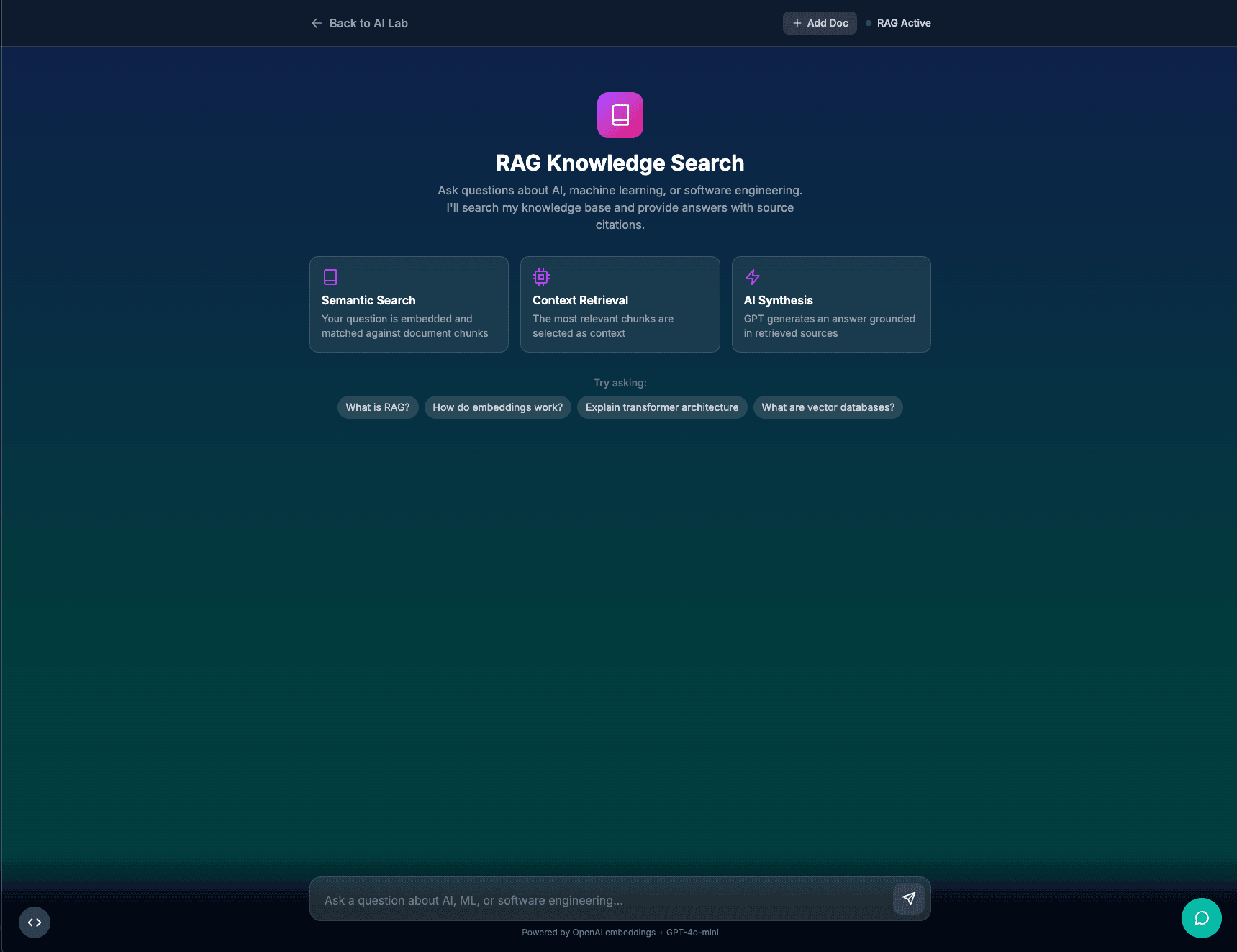The height and width of the screenshot is (952, 1237).
Task: Click the AI Synthesis lightning bolt icon
Action: 753,276
